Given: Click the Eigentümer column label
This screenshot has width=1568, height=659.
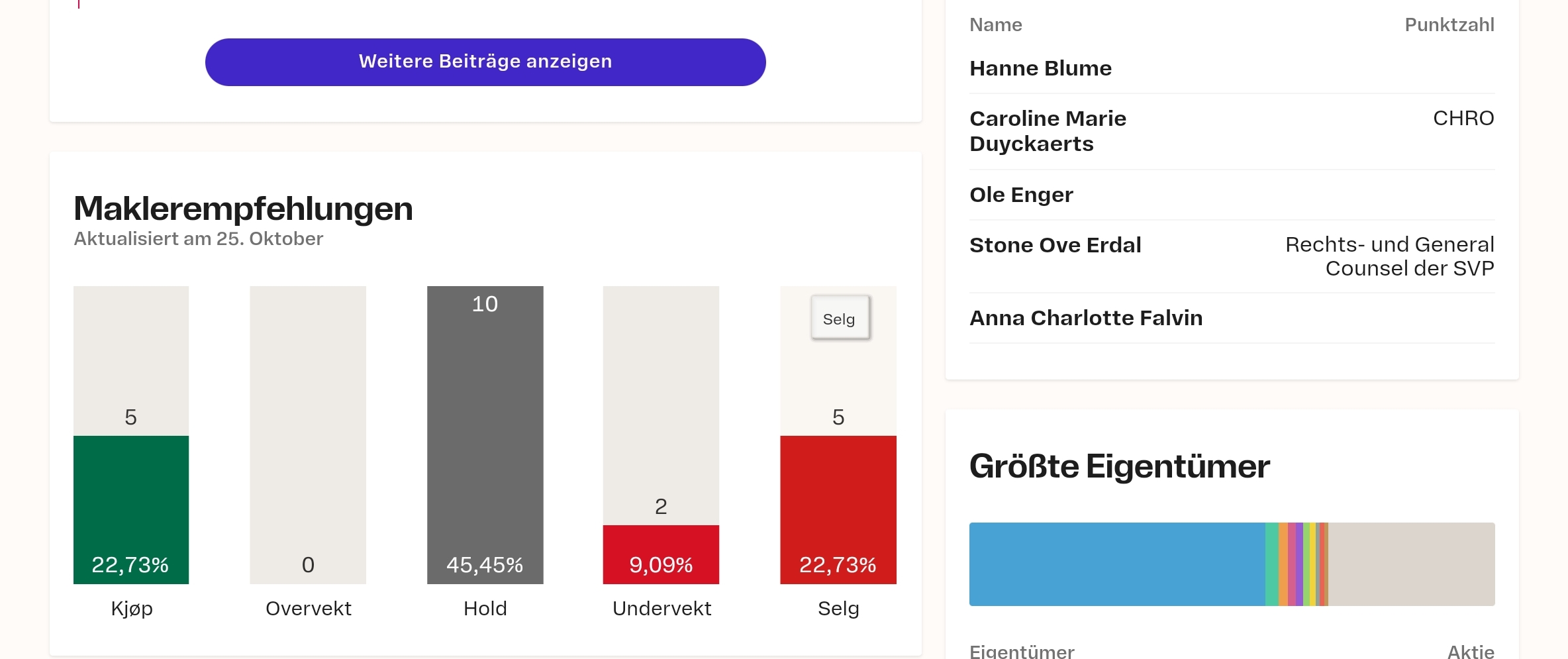Looking at the screenshot, I should (1022, 652).
